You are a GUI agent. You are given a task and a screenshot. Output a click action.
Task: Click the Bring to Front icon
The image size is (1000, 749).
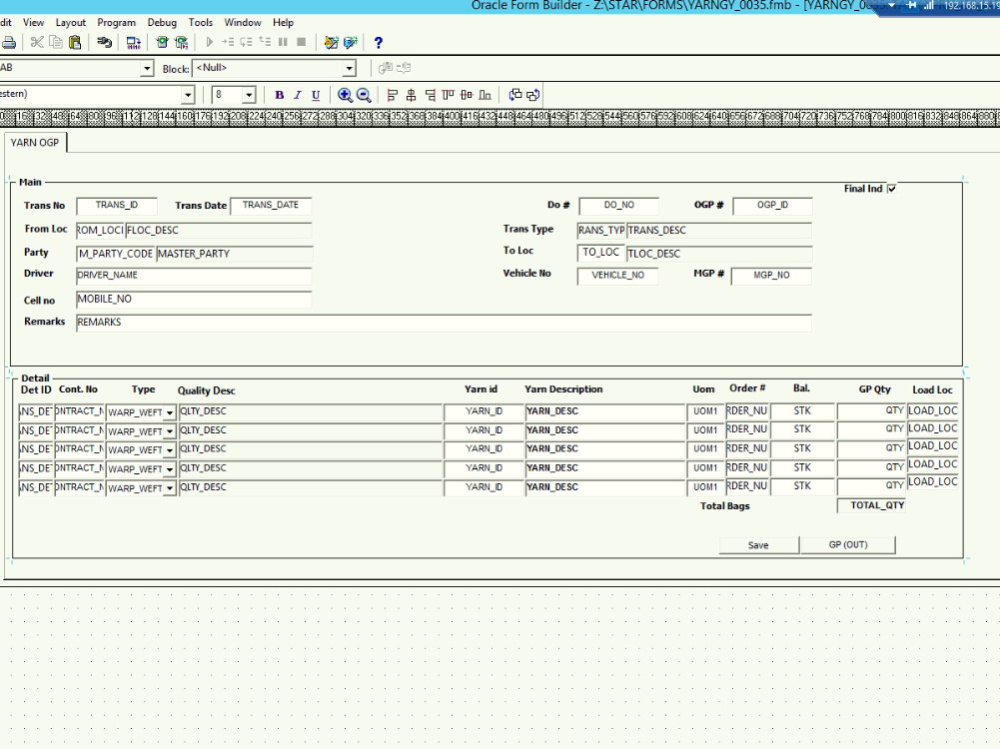click(x=515, y=95)
